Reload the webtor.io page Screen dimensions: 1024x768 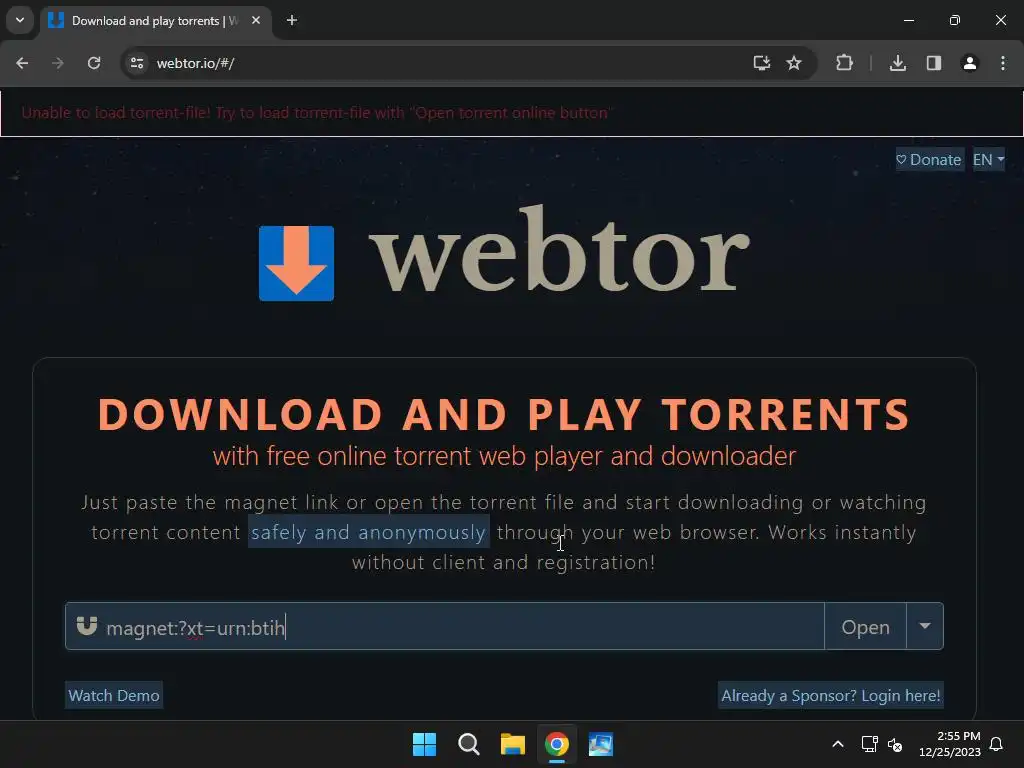coord(94,63)
